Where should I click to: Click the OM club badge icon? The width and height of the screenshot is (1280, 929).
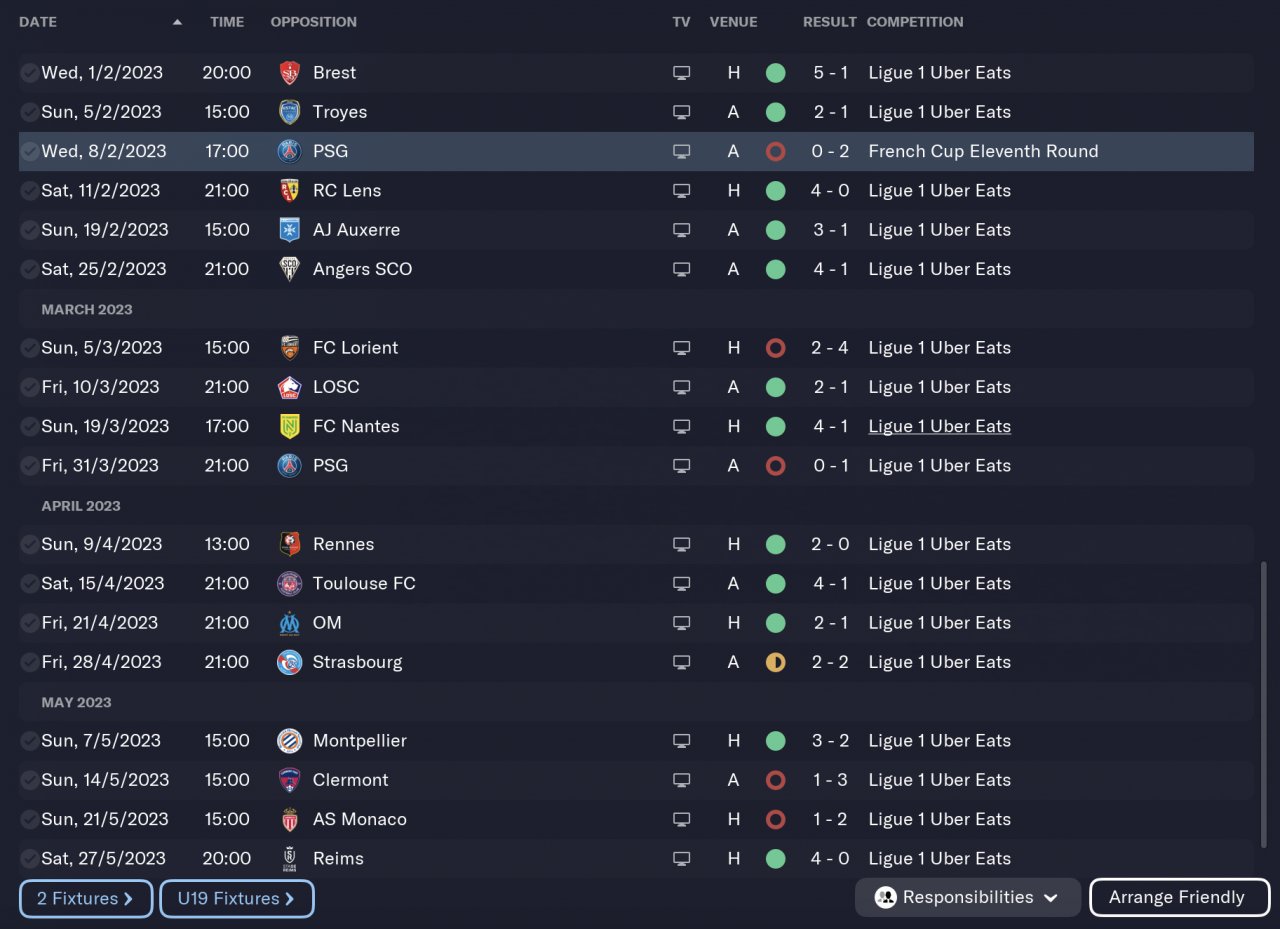pos(289,623)
